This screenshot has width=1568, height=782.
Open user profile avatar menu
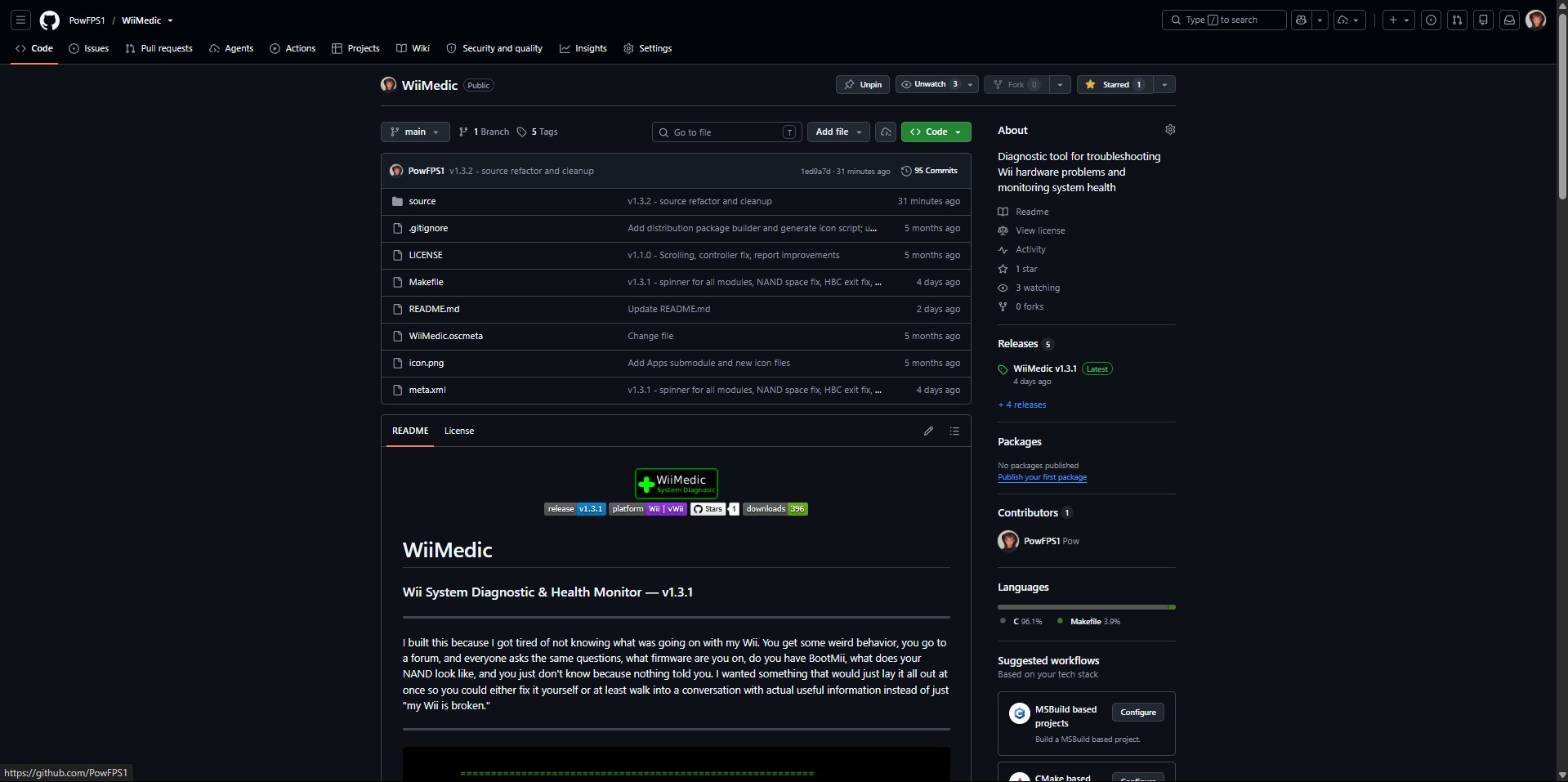tap(1535, 20)
